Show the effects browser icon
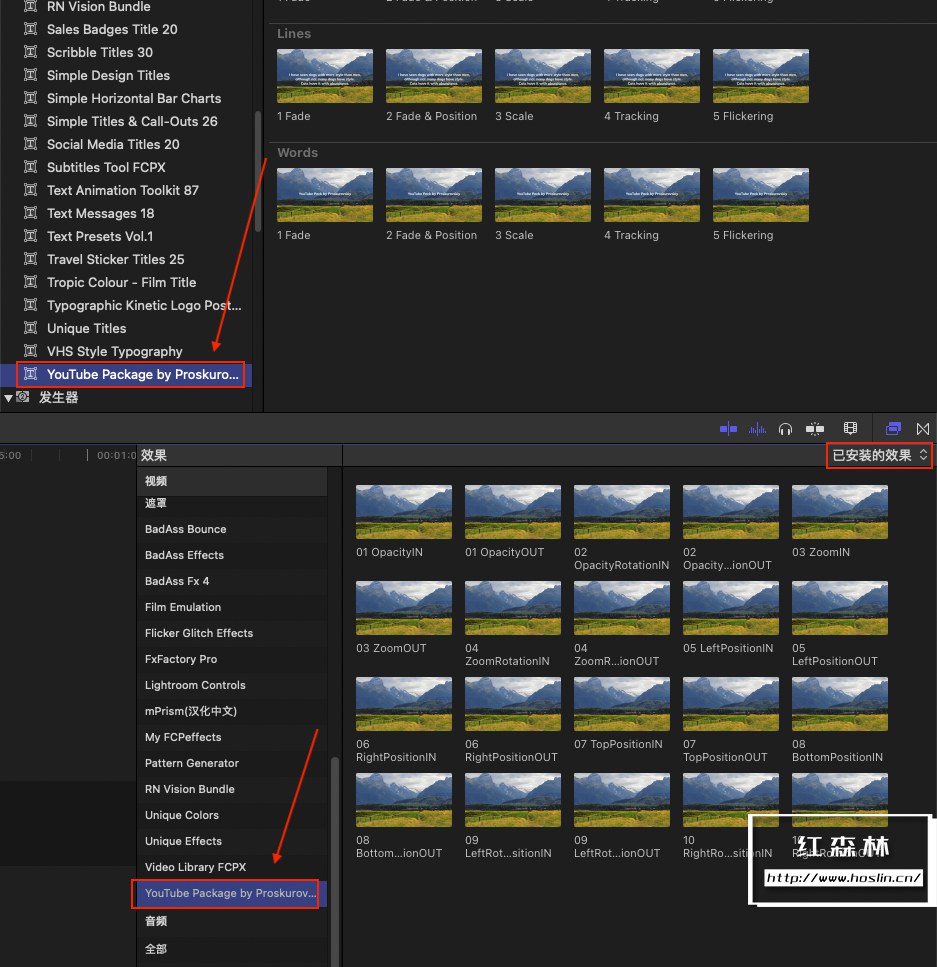Viewport: 937px width, 967px height. (893, 428)
